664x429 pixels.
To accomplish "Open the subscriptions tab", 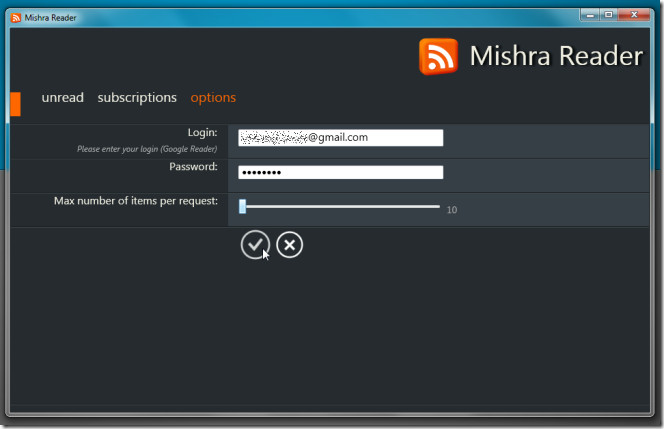I will tap(137, 98).
